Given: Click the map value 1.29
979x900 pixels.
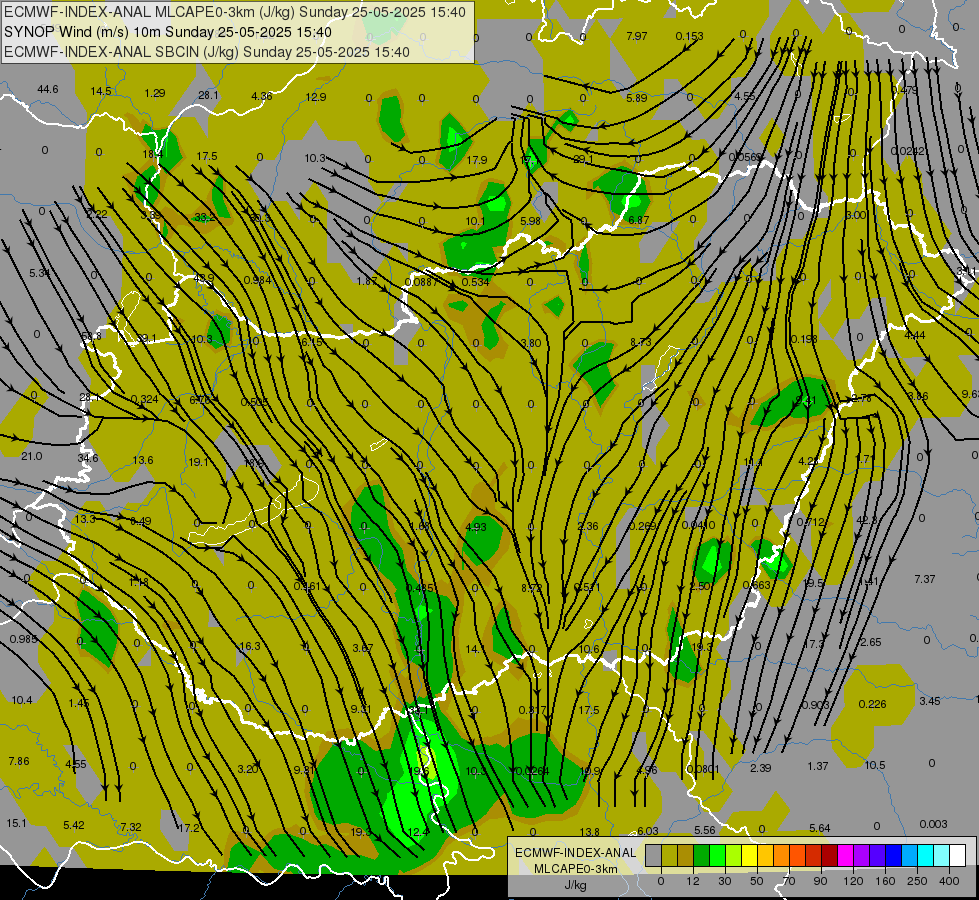Looking at the screenshot, I should (155, 93).
